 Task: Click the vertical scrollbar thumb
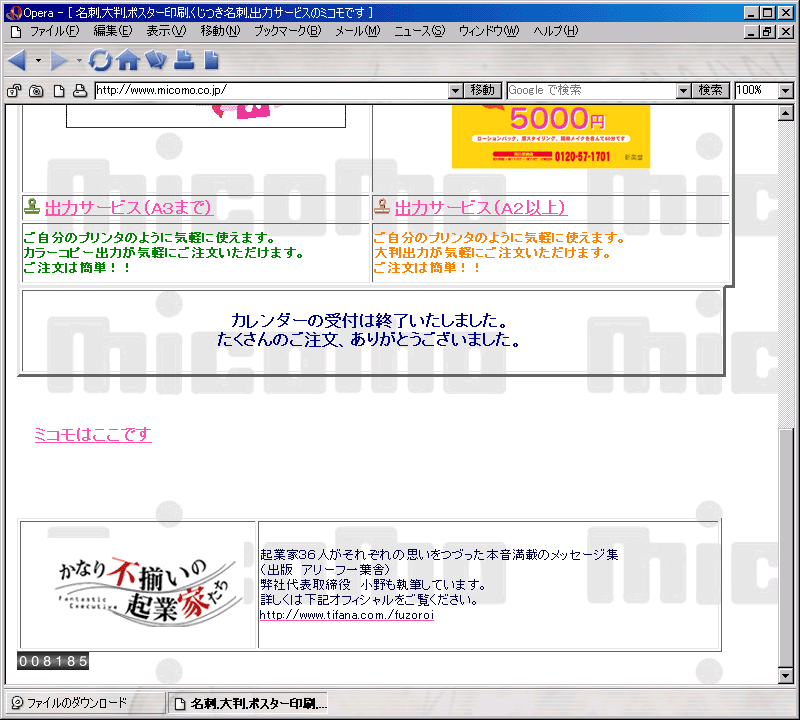coord(786,547)
